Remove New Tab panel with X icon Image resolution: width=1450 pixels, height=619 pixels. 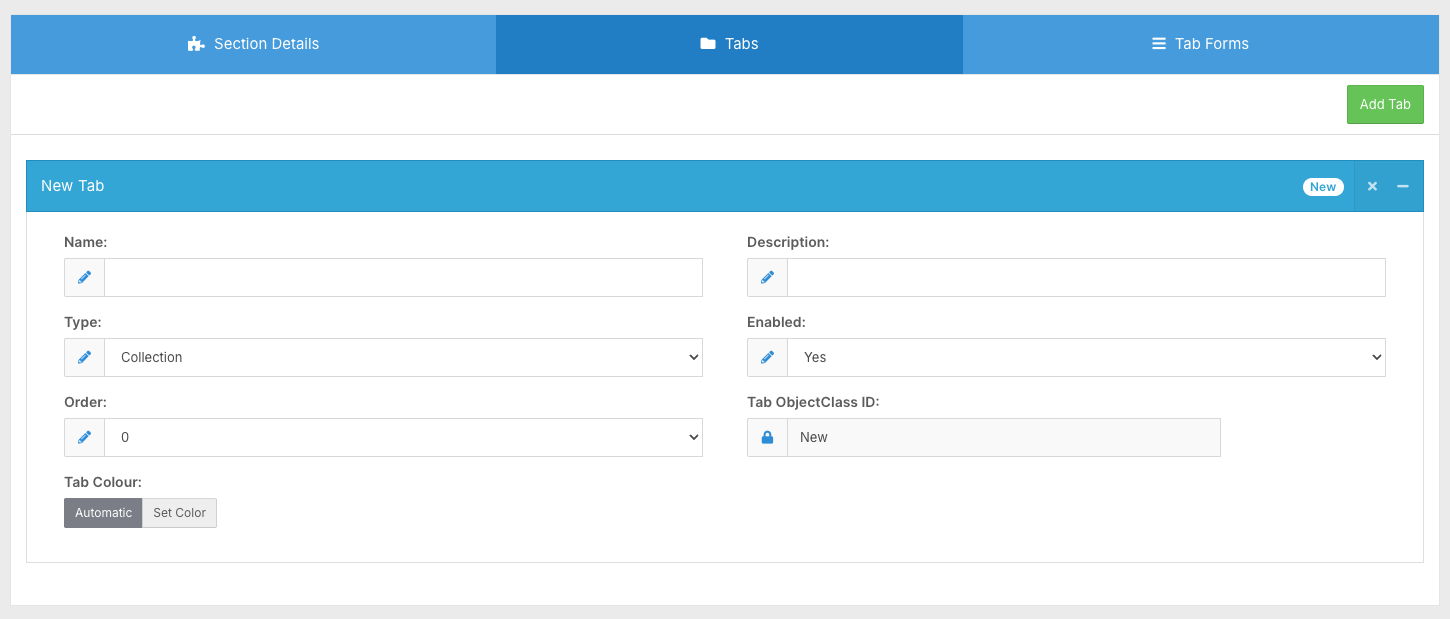pos(1372,186)
